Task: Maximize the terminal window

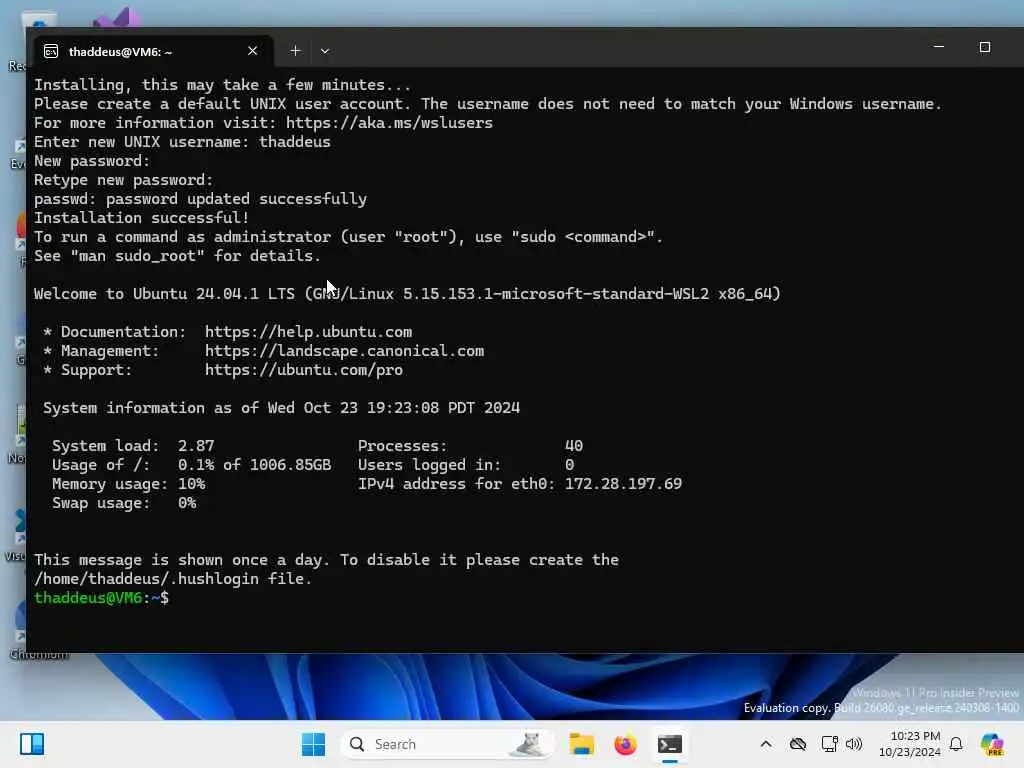Action: point(985,47)
